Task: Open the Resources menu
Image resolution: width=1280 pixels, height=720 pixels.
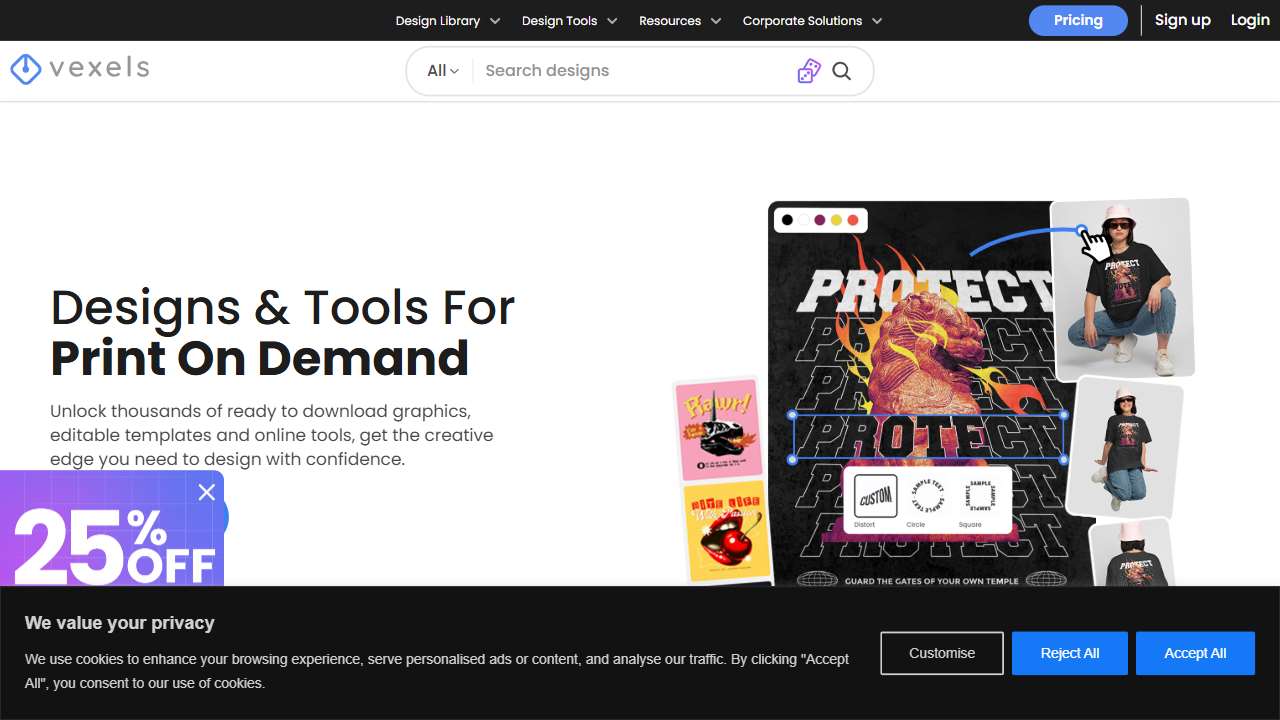Action: coord(680,21)
